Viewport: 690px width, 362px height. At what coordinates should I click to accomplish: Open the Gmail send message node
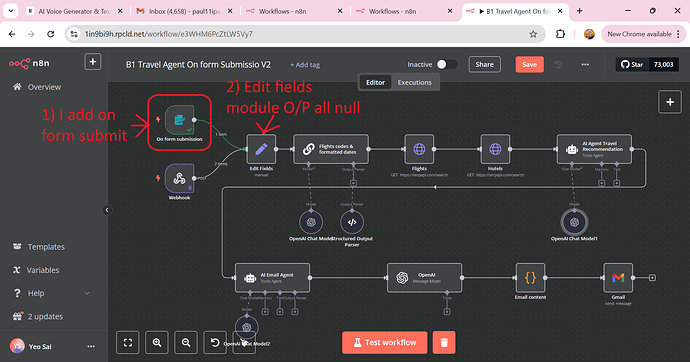click(x=618, y=278)
